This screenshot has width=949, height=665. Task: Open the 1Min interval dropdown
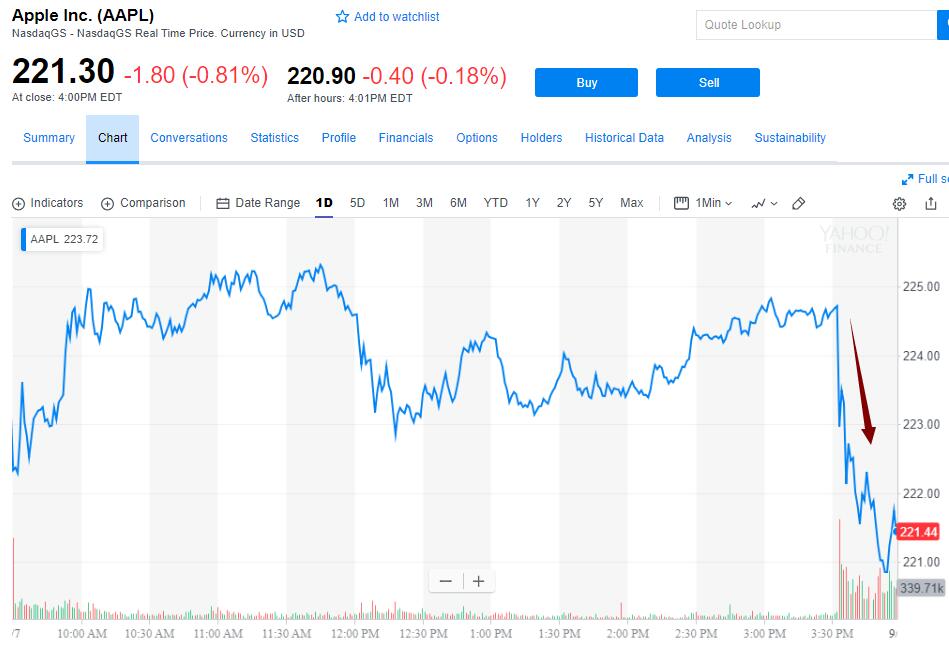(703, 203)
